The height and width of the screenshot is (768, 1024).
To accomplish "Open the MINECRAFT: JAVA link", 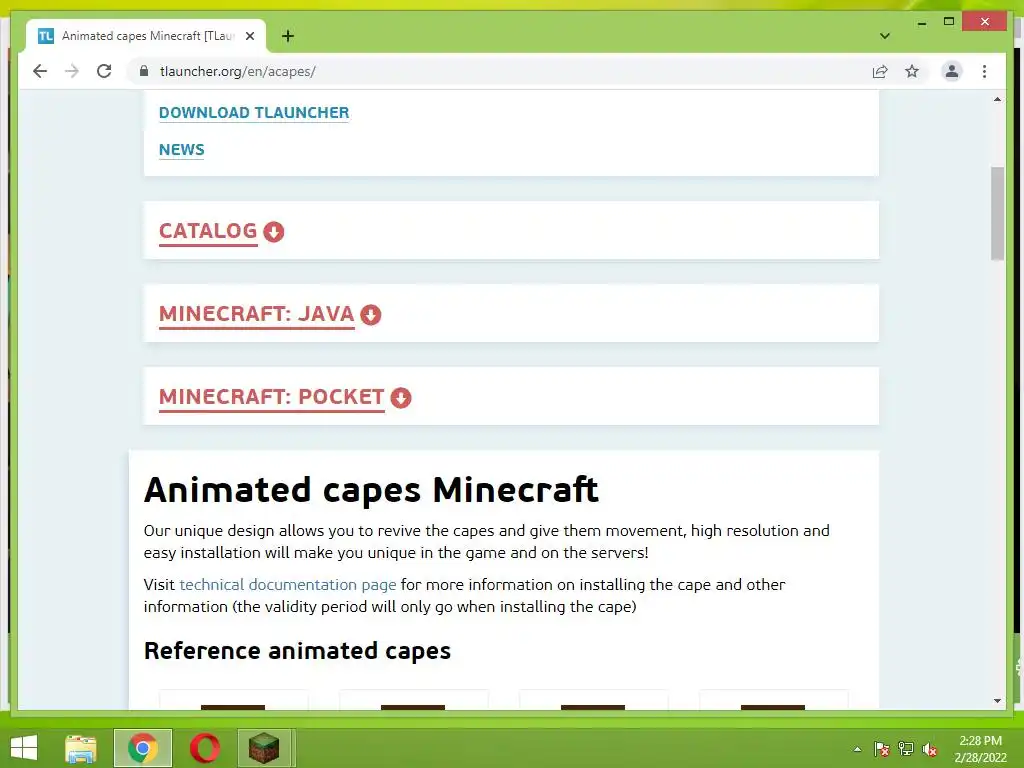I will pos(257,314).
